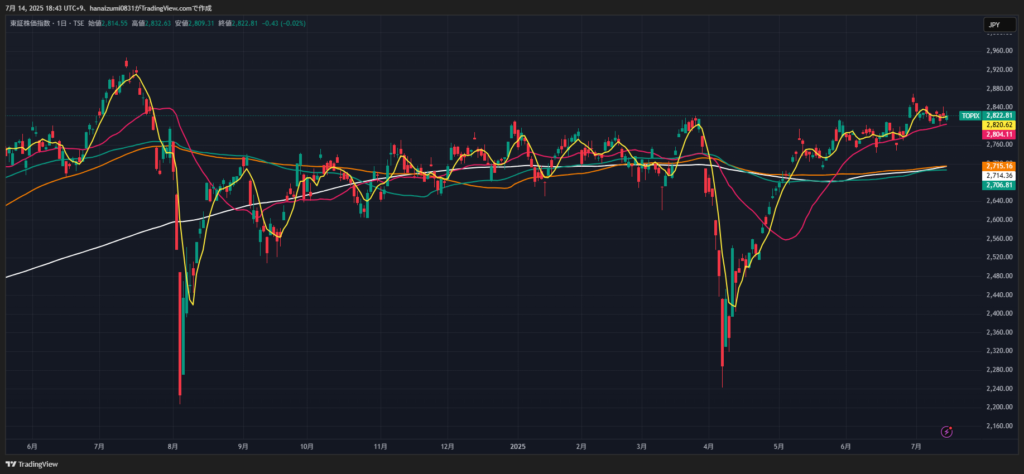Click the TradingView logo at bottom left
The height and width of the screenshot is (474, 1024).
(32, 464)
